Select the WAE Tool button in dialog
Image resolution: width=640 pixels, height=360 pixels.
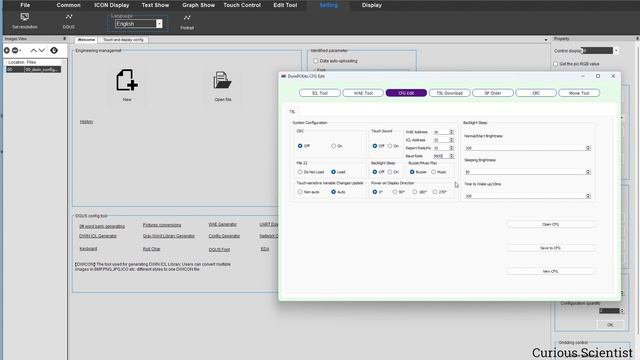pos(363,93)
